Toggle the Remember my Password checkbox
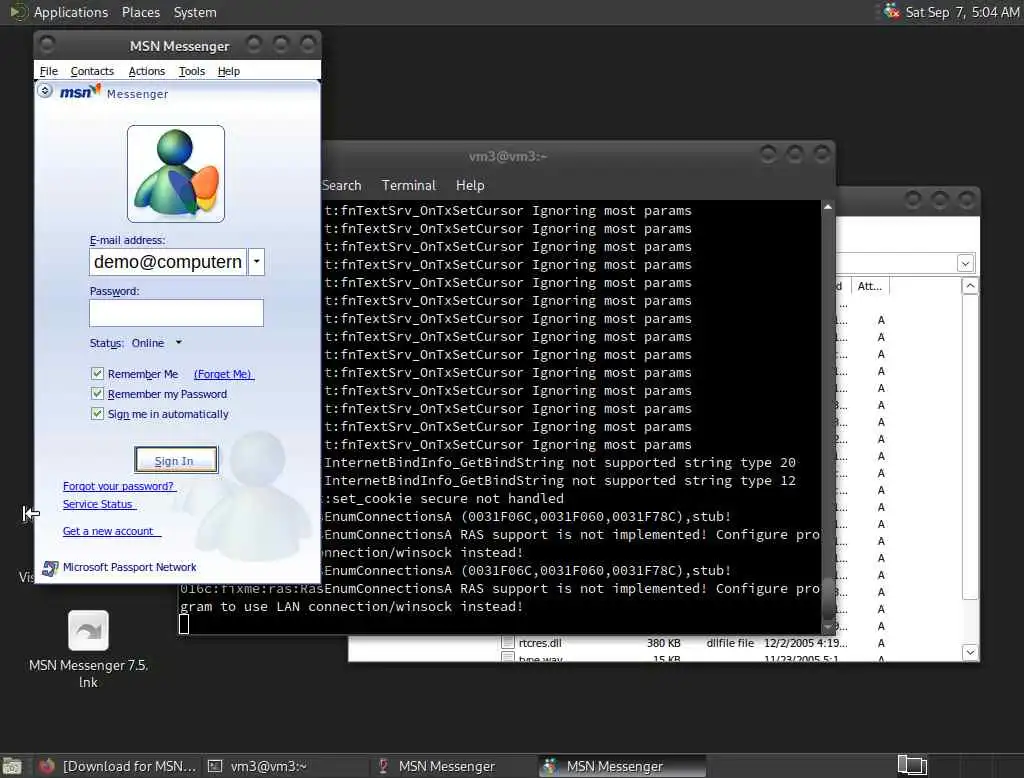This screenshot has width=1024, height=778. (97, 394)
